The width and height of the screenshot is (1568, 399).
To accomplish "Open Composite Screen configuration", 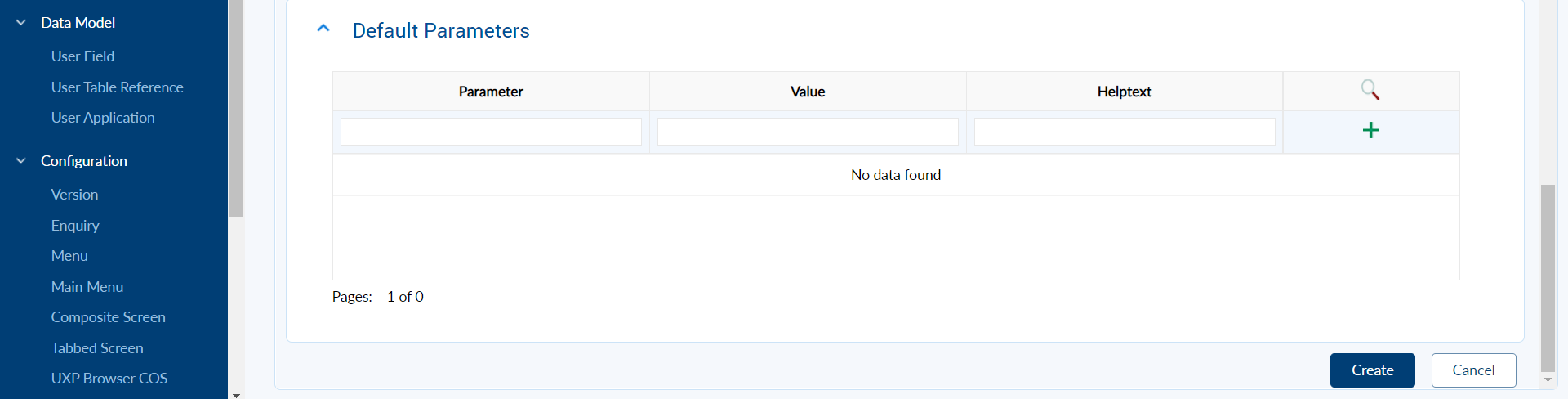I will click(108, 317).
